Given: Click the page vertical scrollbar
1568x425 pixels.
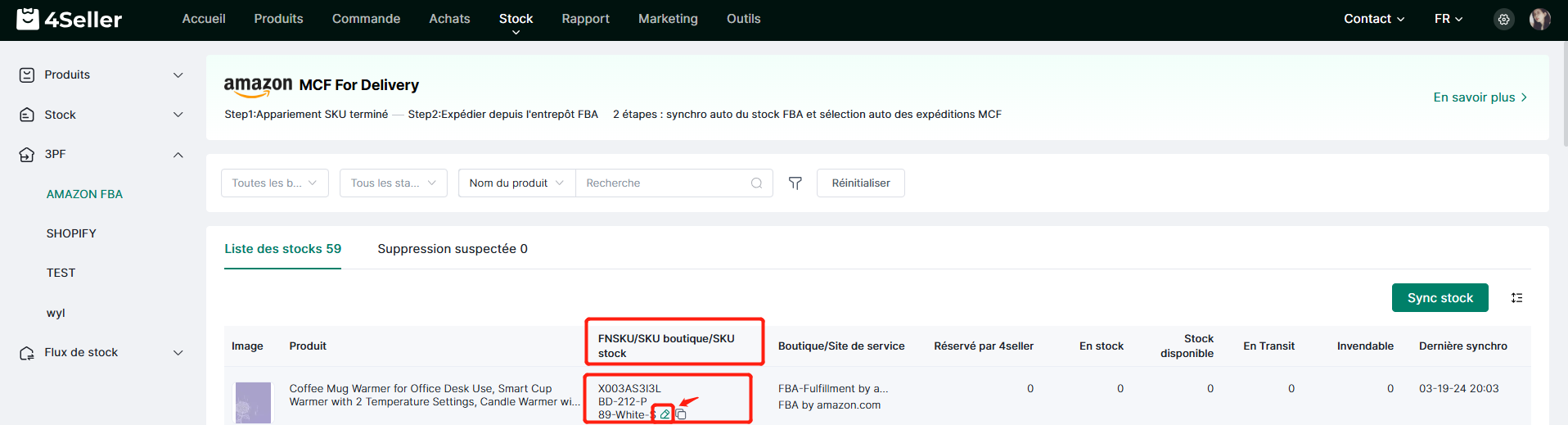Looking at the screenshot, I should (x=1565, y=94).
